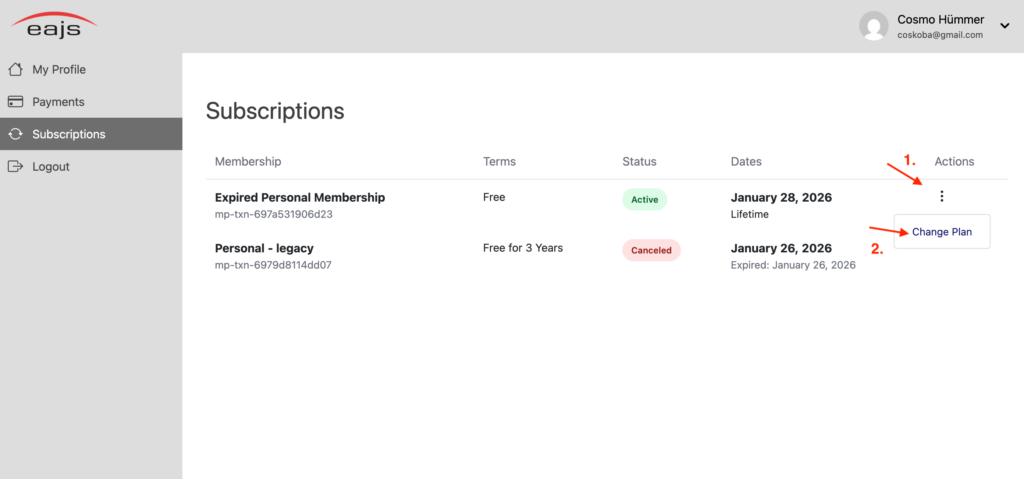Click the Cosmo Hümmer user name
1024x479 pixels.
940,20
